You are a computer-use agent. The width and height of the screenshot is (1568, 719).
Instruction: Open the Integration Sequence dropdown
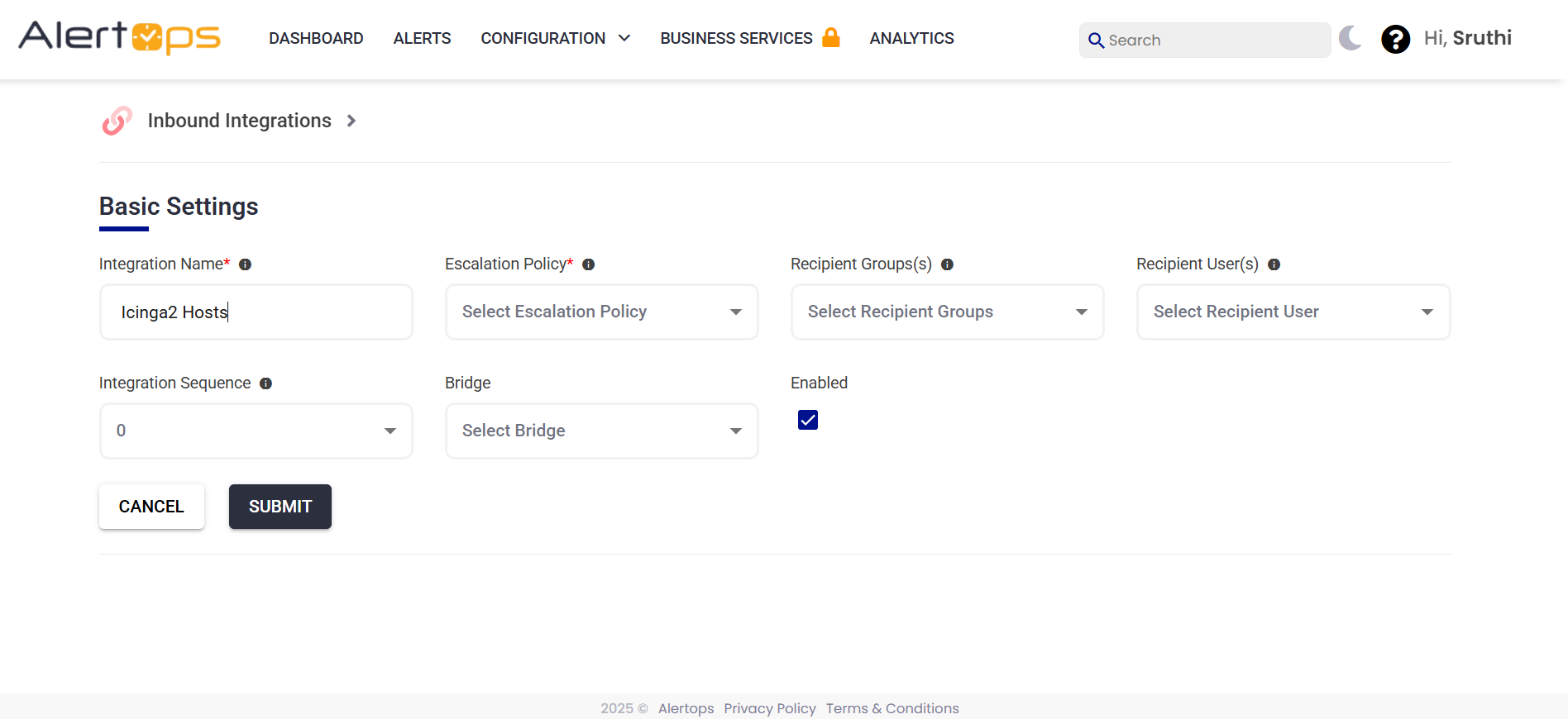(256, 431)
